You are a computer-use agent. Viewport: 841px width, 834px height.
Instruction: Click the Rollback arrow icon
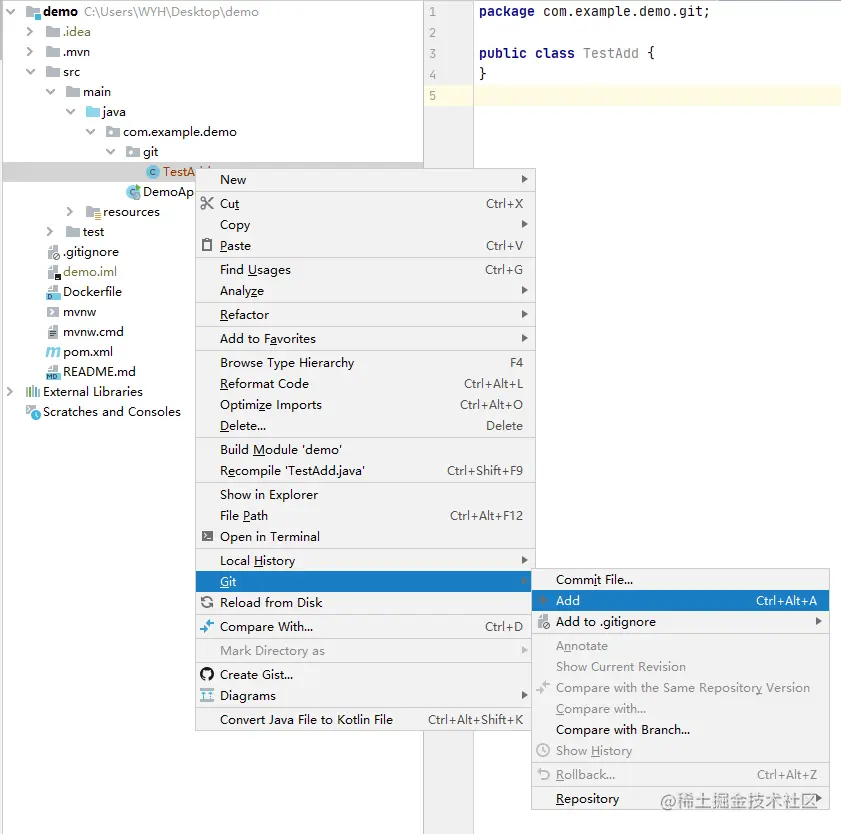[543, 774]
